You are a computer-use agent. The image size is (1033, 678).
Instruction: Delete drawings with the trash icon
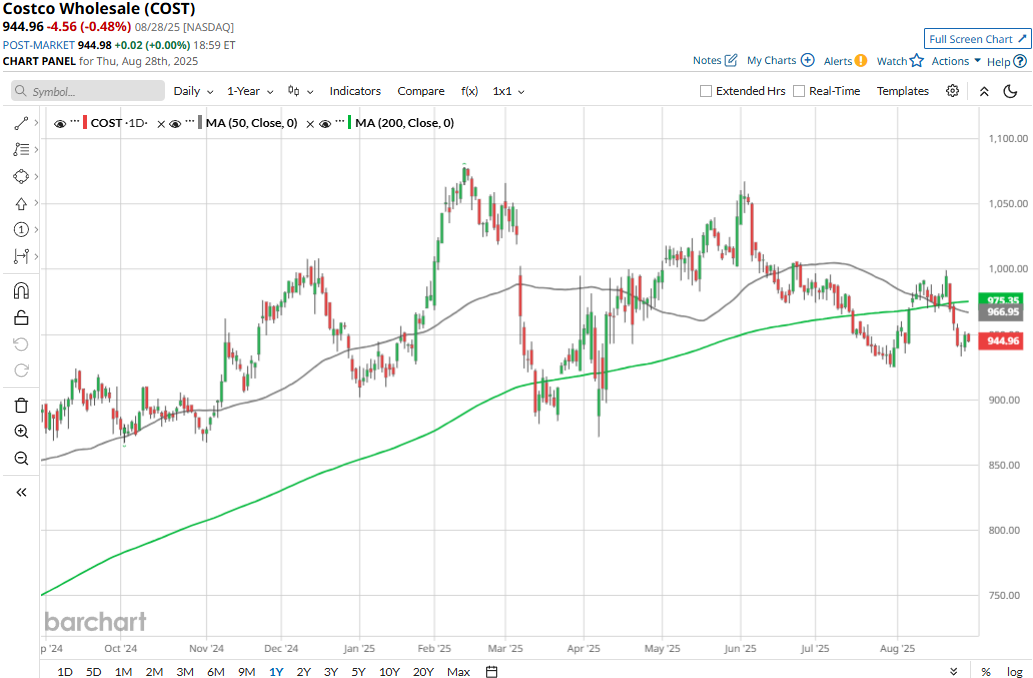click(21, 405)
